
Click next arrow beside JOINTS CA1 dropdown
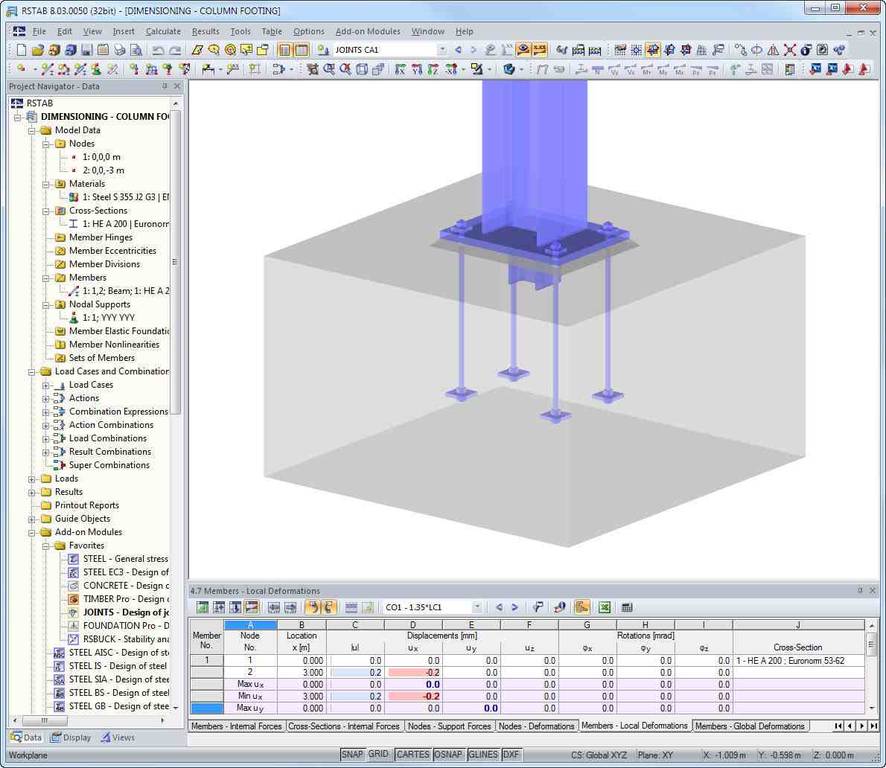473,50
